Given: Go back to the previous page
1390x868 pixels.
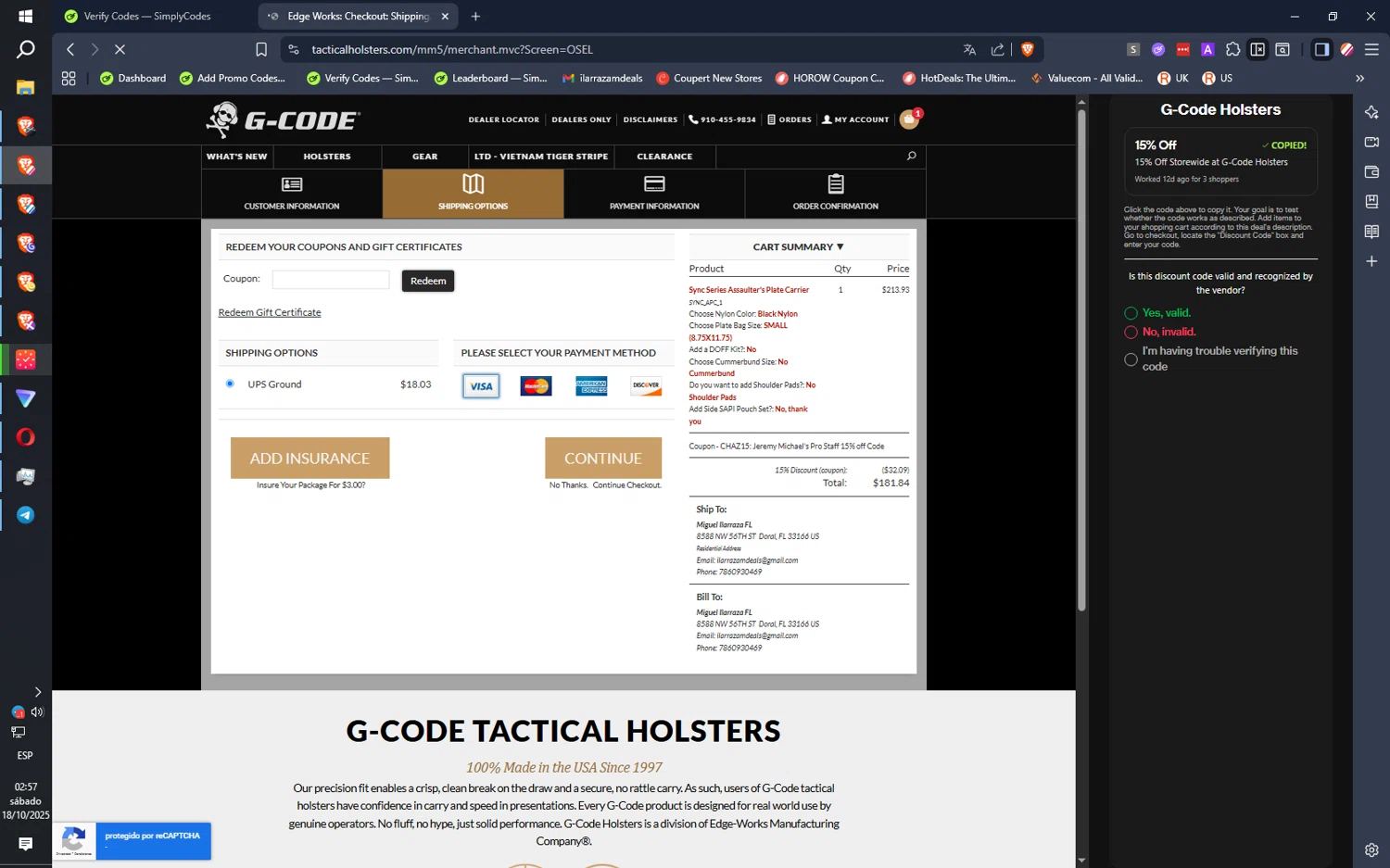Looking at the screenshot, I should (70, 49).
